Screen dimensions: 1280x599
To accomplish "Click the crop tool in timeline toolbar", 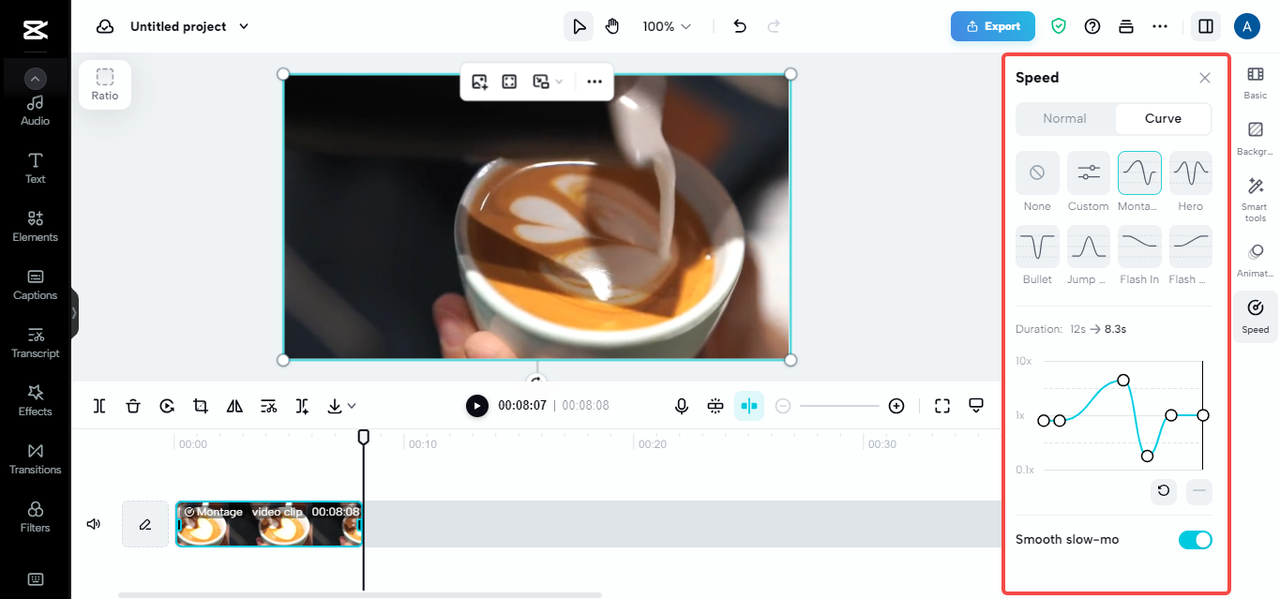I will (x=201, y=406).
